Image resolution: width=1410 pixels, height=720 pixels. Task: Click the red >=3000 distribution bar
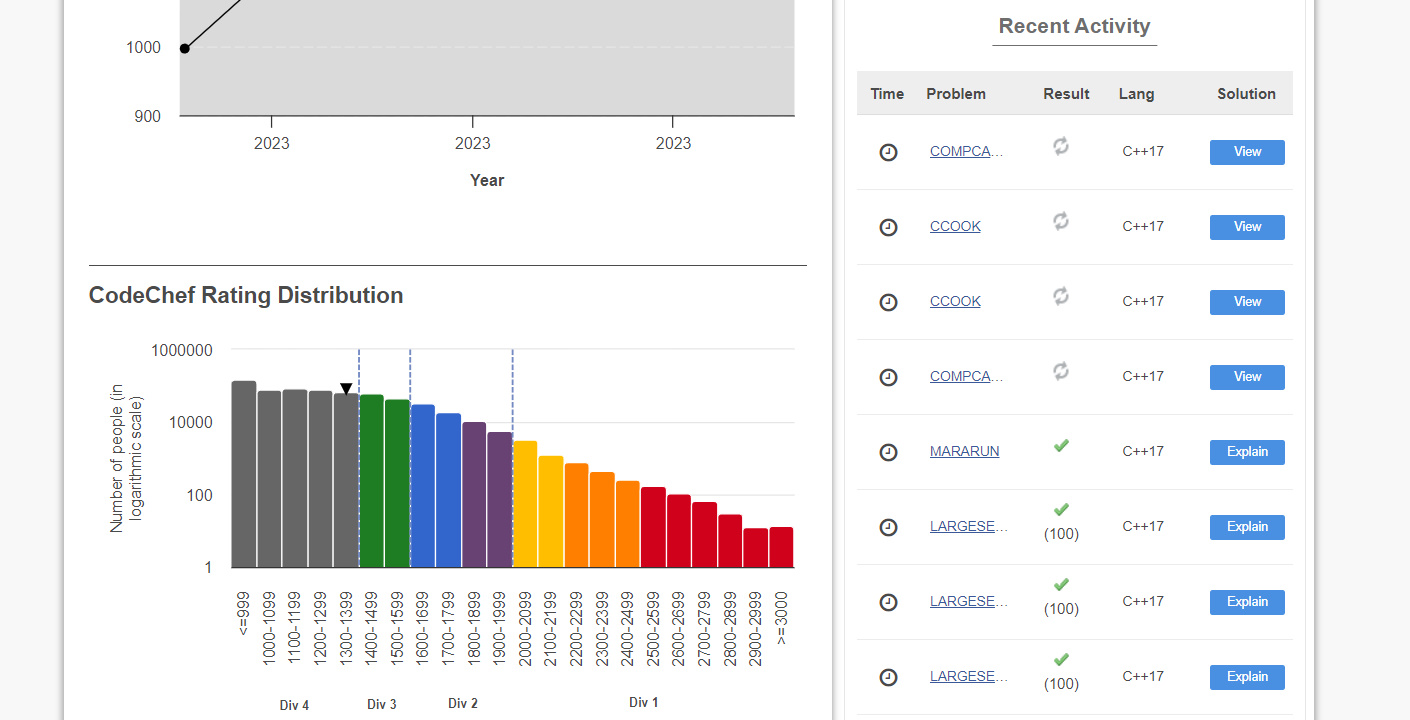pyautogui.click(x=781, y=547)
